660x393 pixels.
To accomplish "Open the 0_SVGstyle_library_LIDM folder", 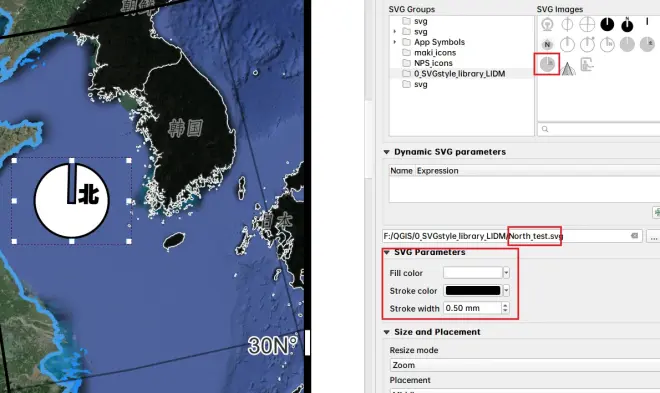I will (459, 74).
